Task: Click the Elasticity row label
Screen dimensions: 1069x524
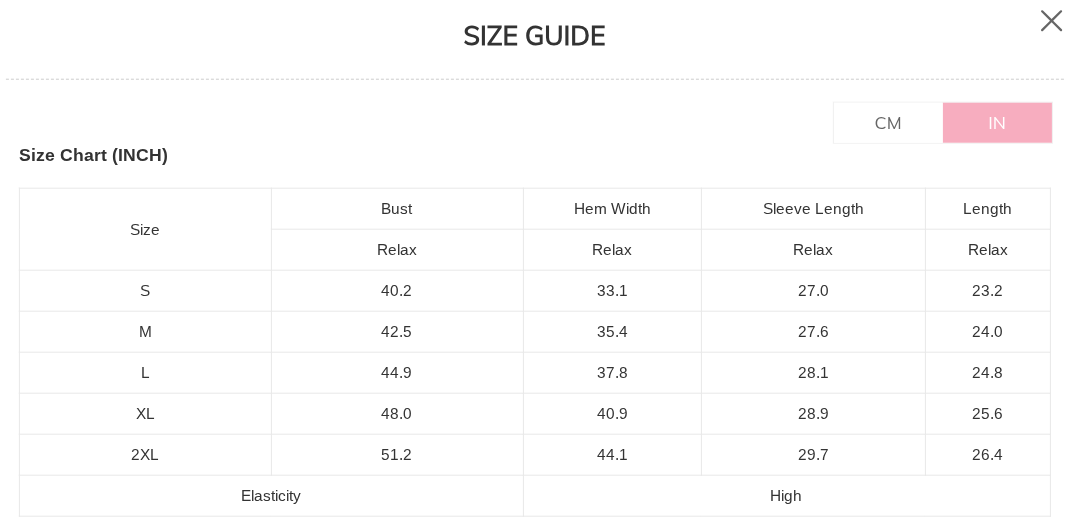Action: [x=271, y=496]
